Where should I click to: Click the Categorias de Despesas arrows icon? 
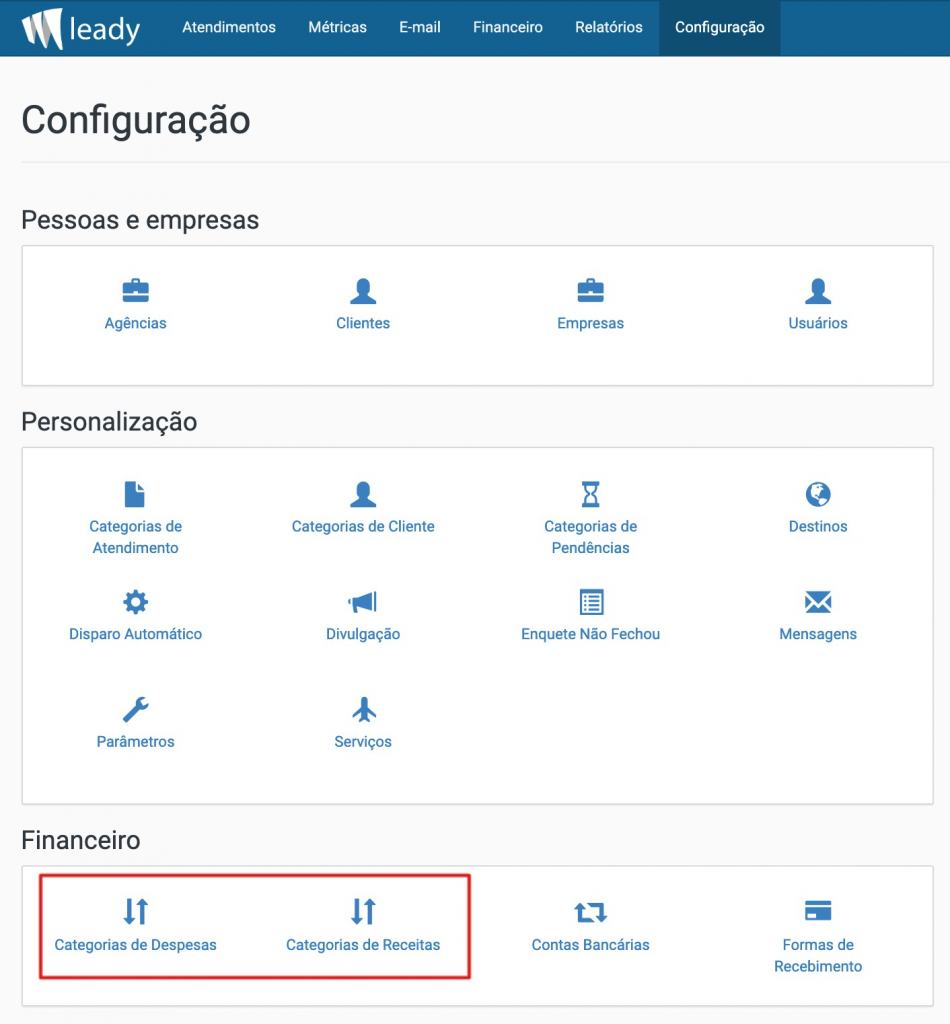[136, 912]
